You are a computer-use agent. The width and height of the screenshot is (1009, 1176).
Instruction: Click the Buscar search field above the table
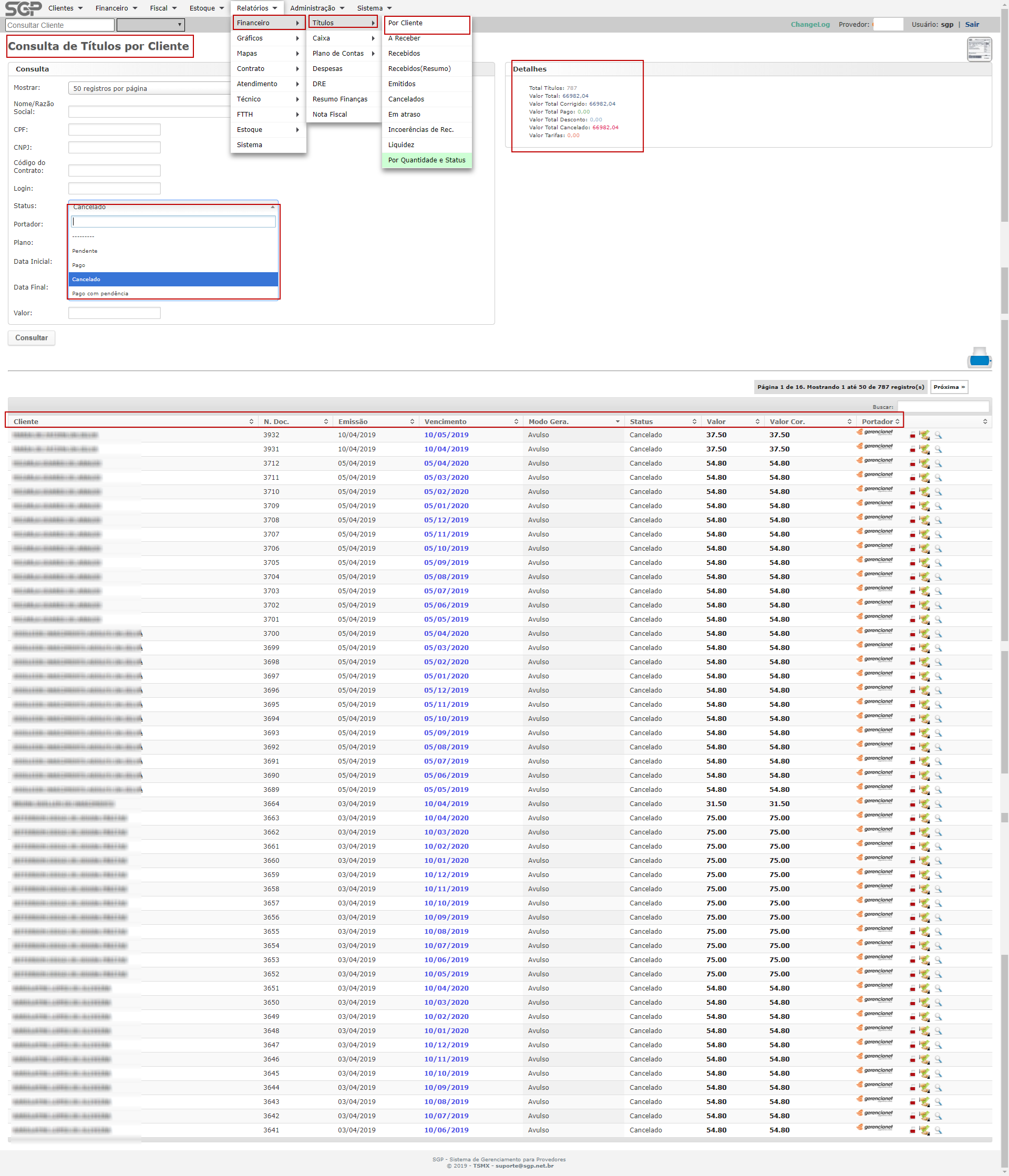coord(943,407)
